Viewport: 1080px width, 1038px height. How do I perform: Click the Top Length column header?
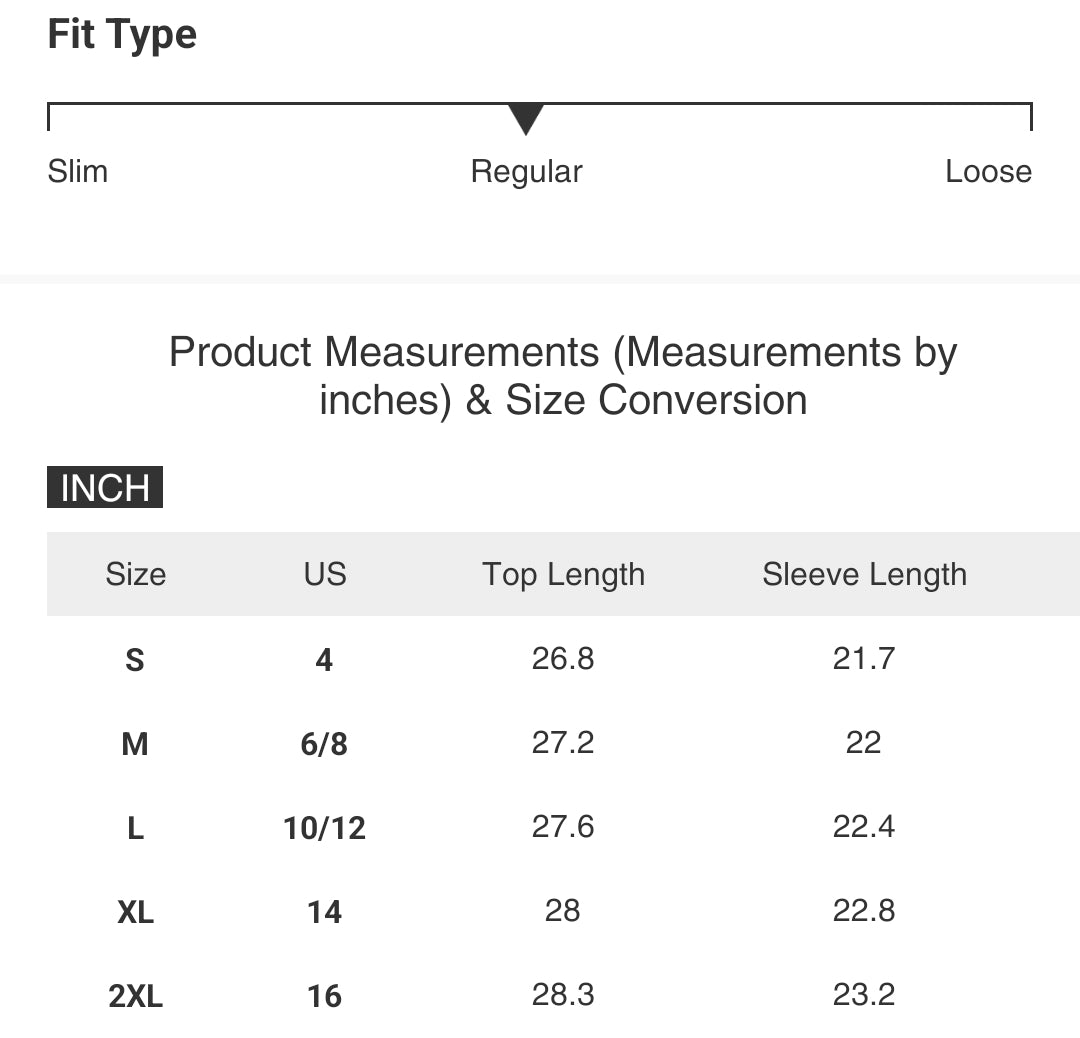[x=563, y=574]
